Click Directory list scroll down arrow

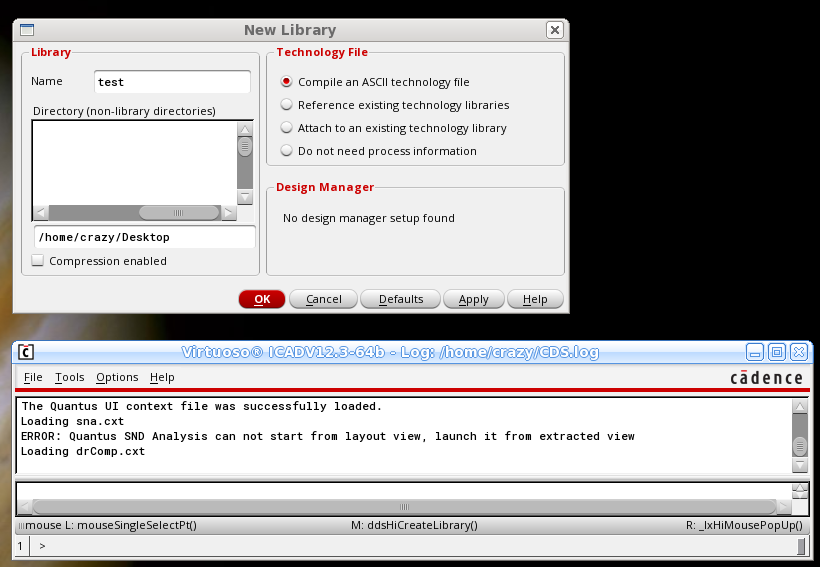pos(245,197)
